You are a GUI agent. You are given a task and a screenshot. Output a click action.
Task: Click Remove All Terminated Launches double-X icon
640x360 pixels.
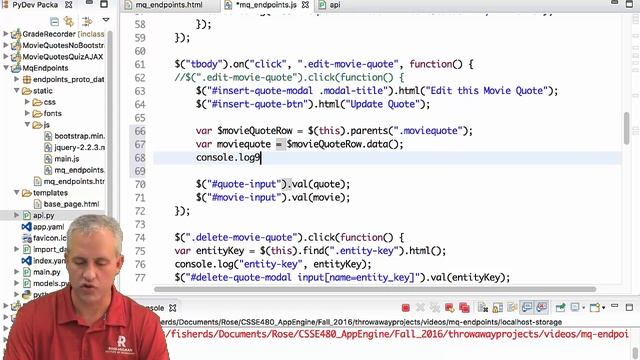[x=435, y=308]
